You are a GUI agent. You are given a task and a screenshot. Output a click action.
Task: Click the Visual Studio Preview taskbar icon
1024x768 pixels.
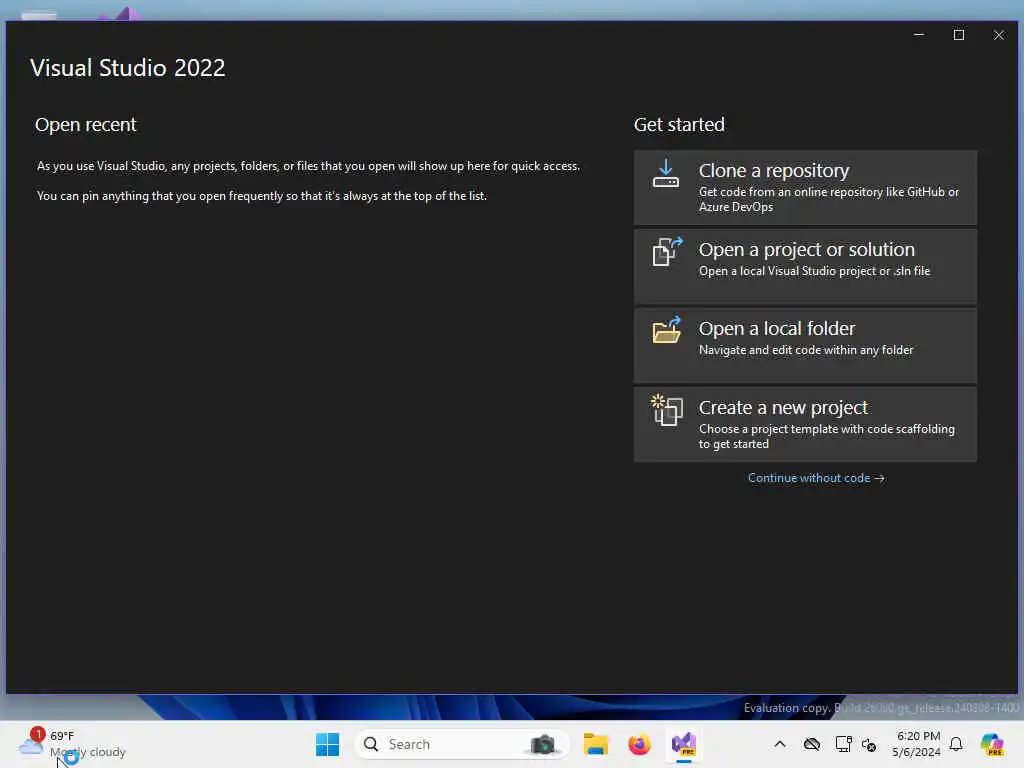(684, 744)
